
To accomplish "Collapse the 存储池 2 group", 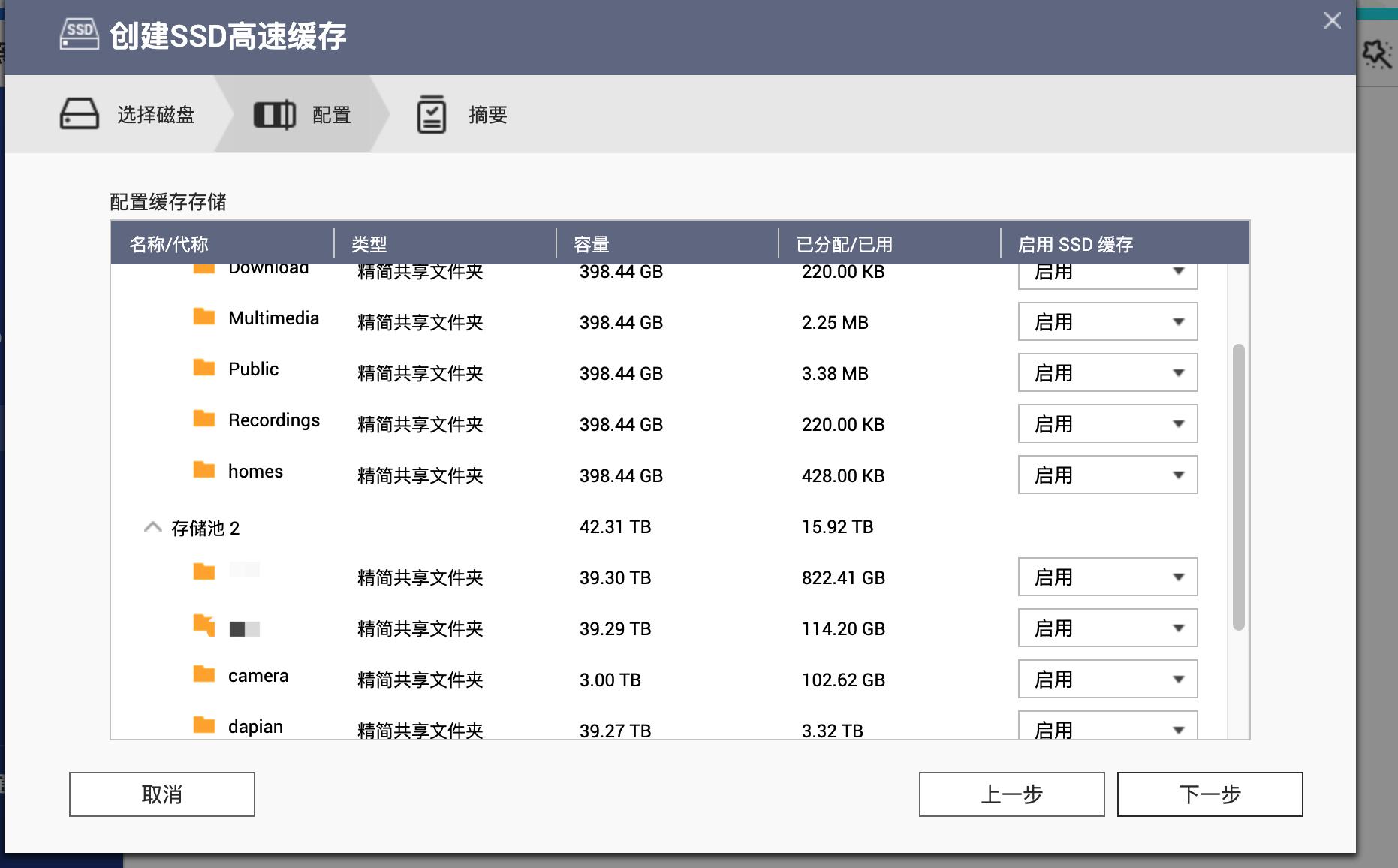I will pyautogui.click(x=154, y=526).
